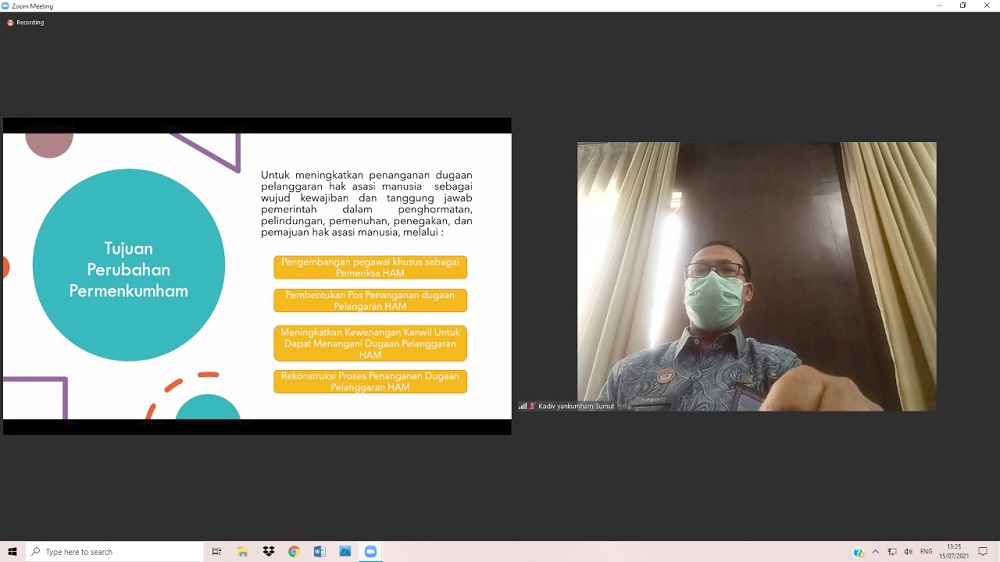The image size is (1000, 562).
Task: Open the Windows notification center
Action: 983,552
